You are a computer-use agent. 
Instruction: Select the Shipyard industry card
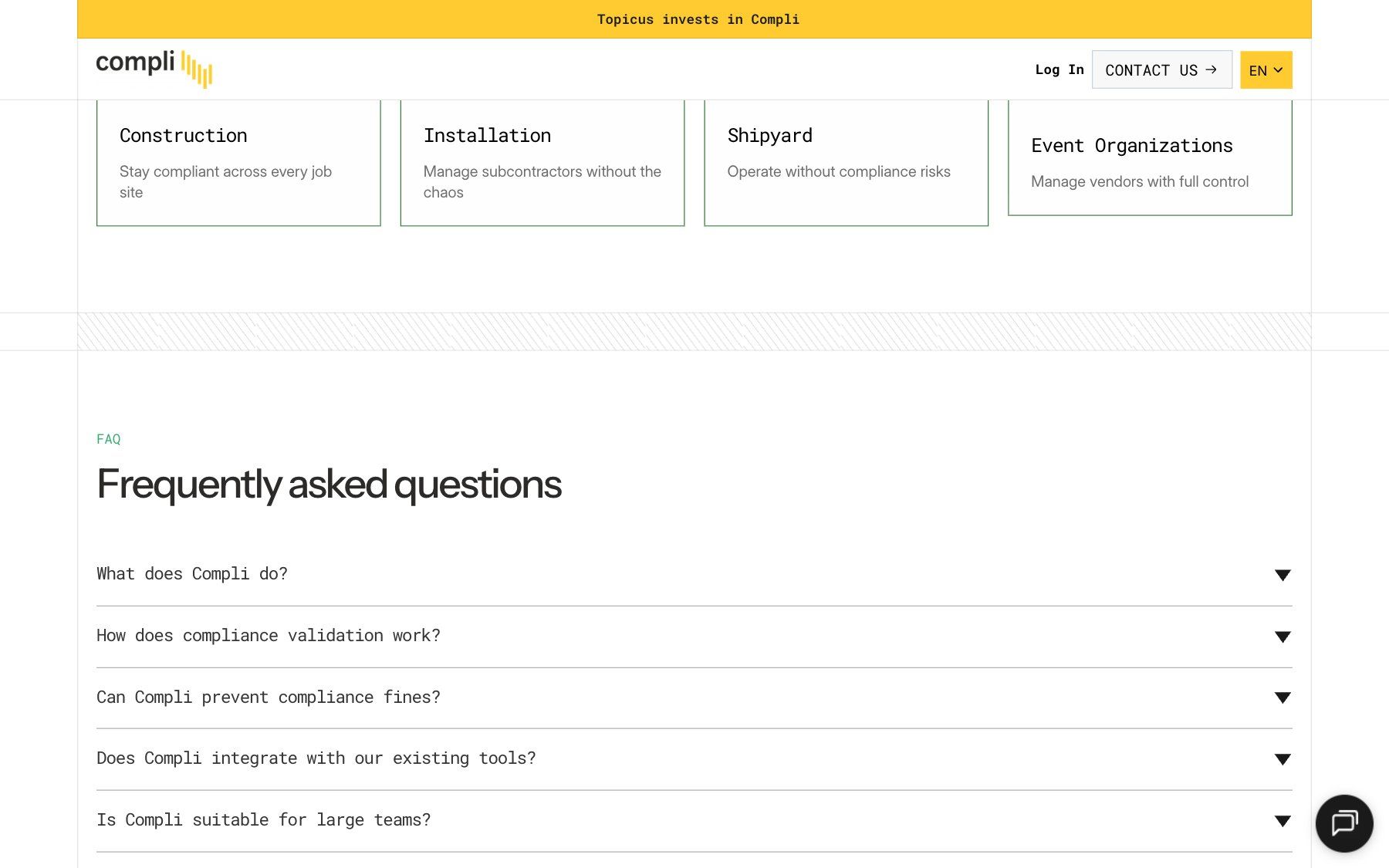[847, 163]
